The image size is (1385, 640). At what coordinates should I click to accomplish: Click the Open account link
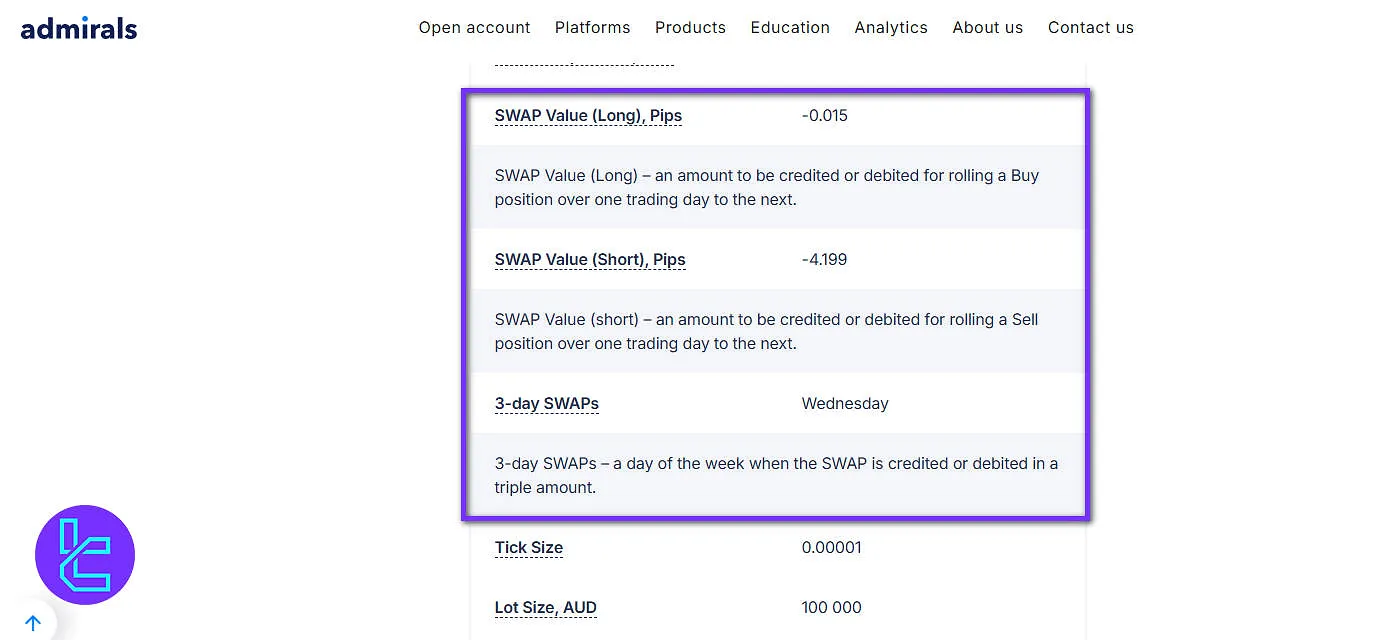(x=474, y=27)
